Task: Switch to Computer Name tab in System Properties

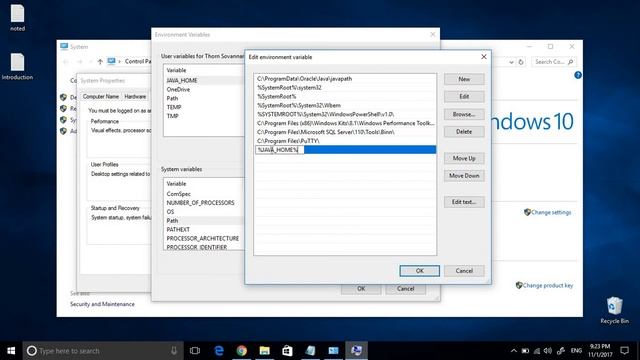Action: point(101,97)
